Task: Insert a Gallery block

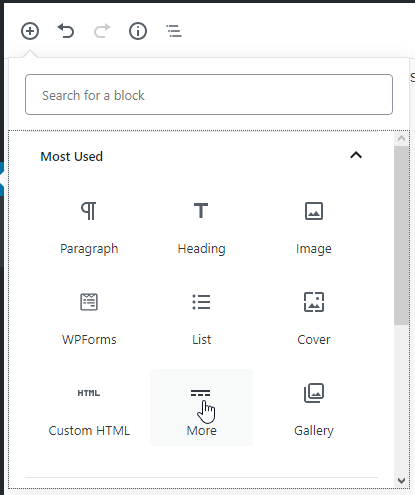Action: (314, 408)
